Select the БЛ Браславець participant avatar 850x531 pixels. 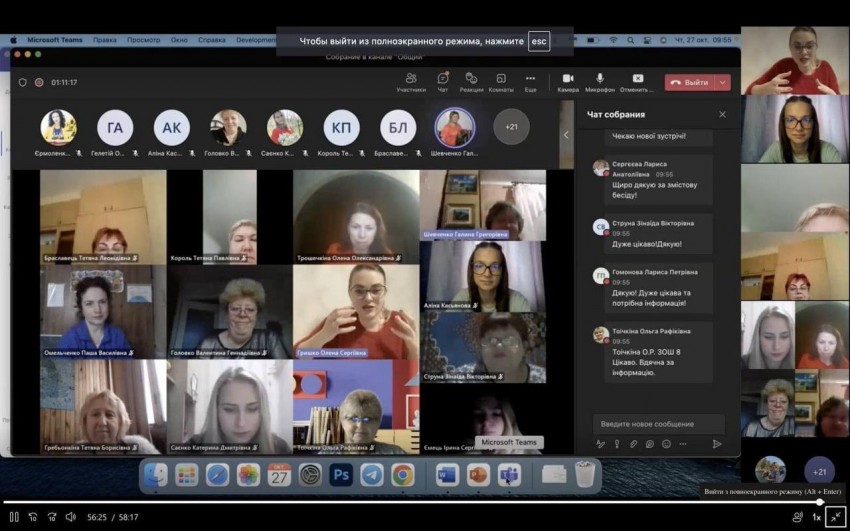click(x=398, y=127)
